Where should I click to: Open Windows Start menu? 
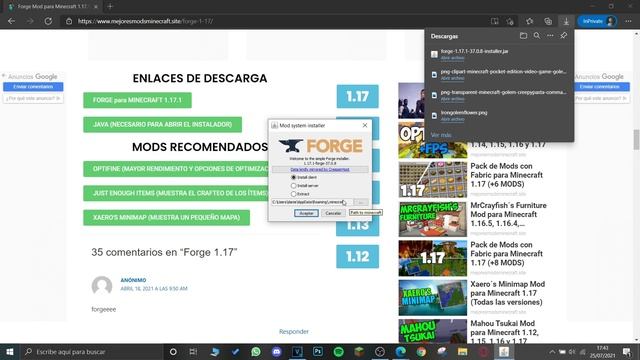click(x=10, y=352)
